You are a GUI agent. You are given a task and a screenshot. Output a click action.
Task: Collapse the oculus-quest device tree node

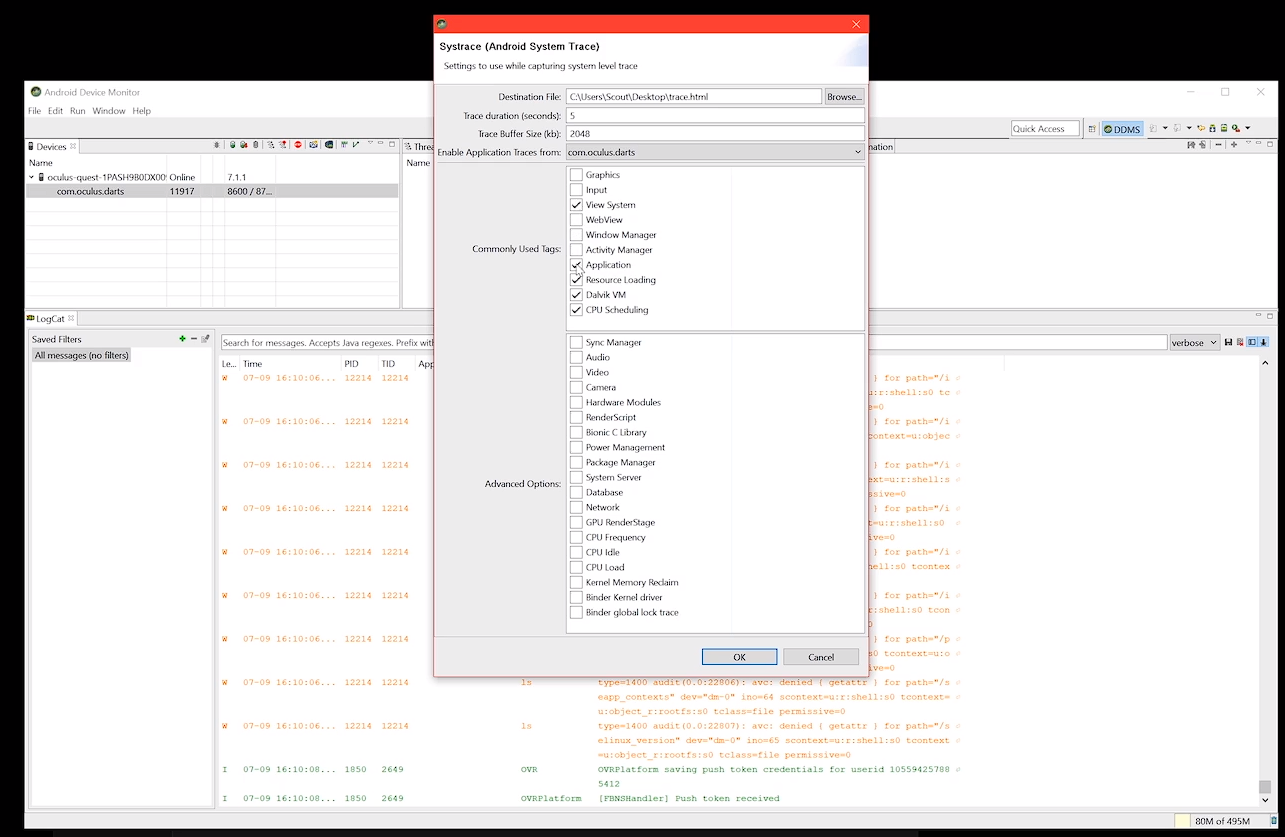pyautogui.click(x=31, y=177)
